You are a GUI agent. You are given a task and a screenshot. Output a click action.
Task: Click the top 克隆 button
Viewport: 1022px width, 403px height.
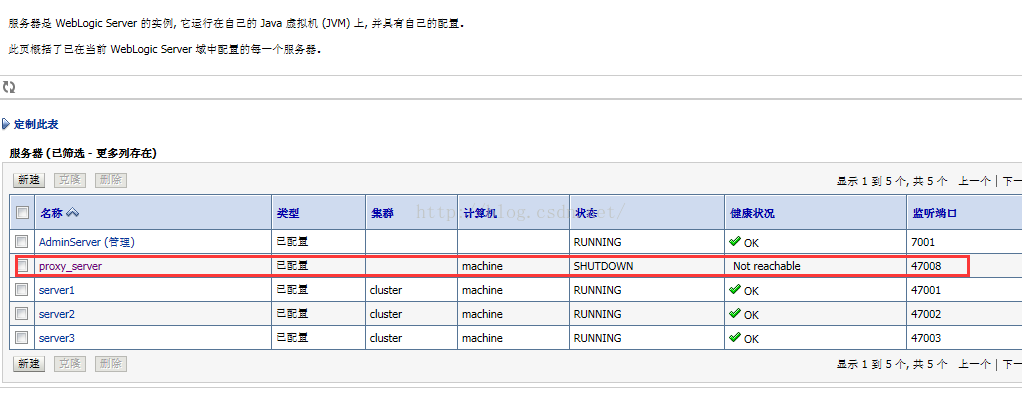pyautogui.click(x=70, y=181)
